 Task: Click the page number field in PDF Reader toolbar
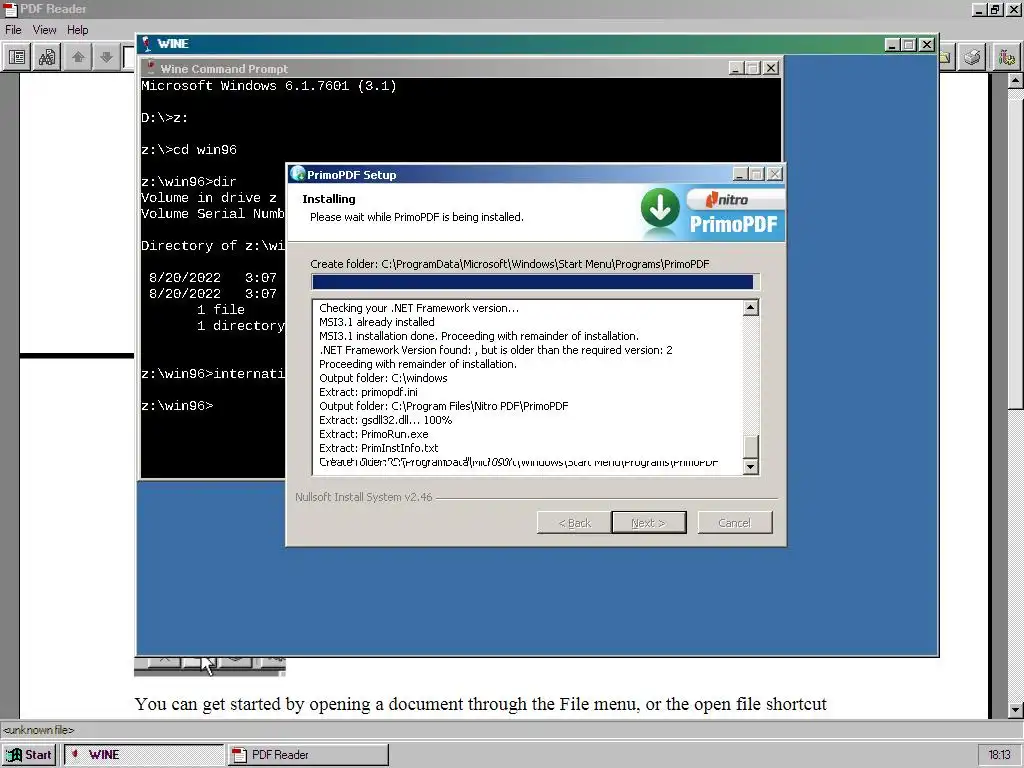[x=129, y=57]
